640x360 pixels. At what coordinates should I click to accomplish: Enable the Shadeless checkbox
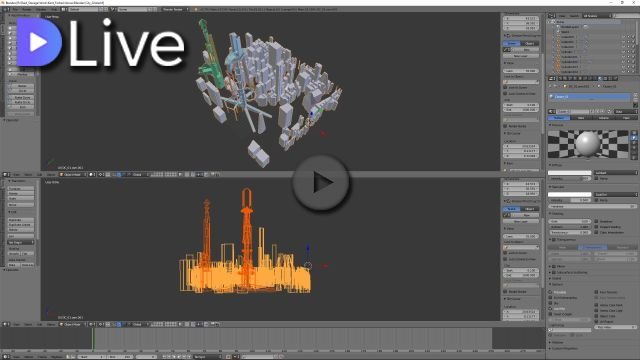596,221
